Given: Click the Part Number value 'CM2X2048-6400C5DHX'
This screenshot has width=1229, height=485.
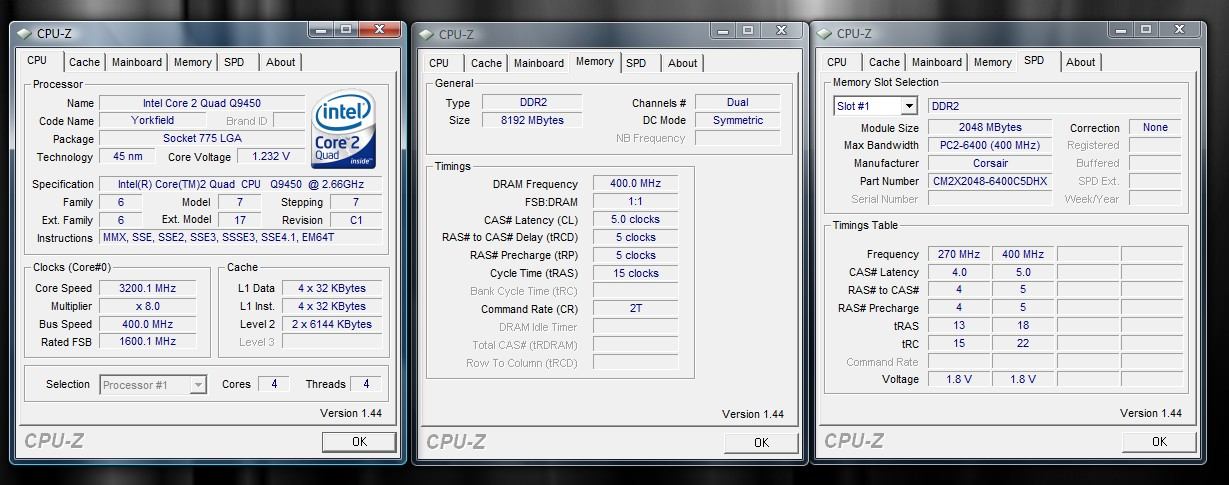Looking at the screenshot, I should [x=990, y=181].
